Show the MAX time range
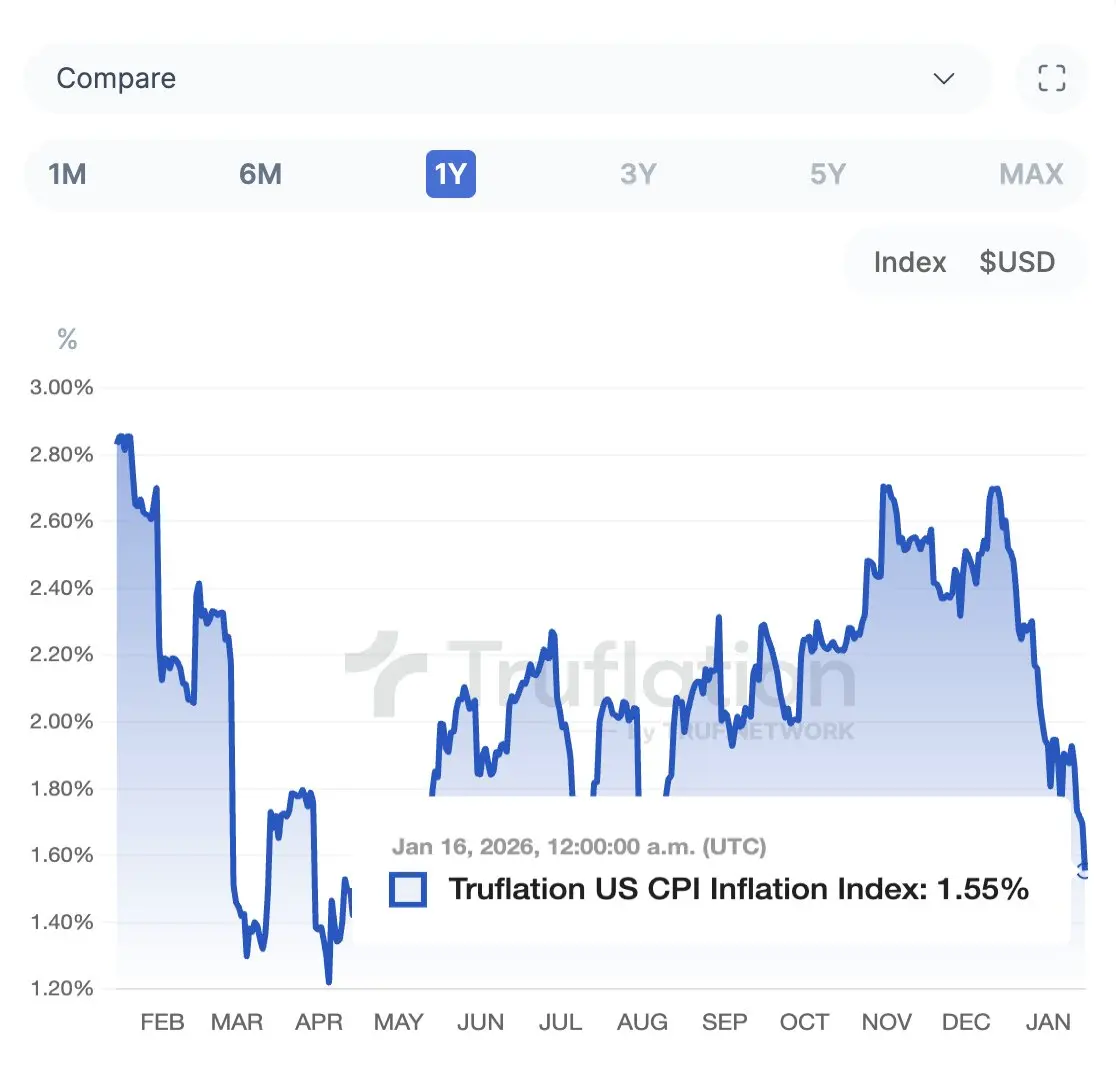This screenshot has width=1116, height=1090. point(1031,174)
